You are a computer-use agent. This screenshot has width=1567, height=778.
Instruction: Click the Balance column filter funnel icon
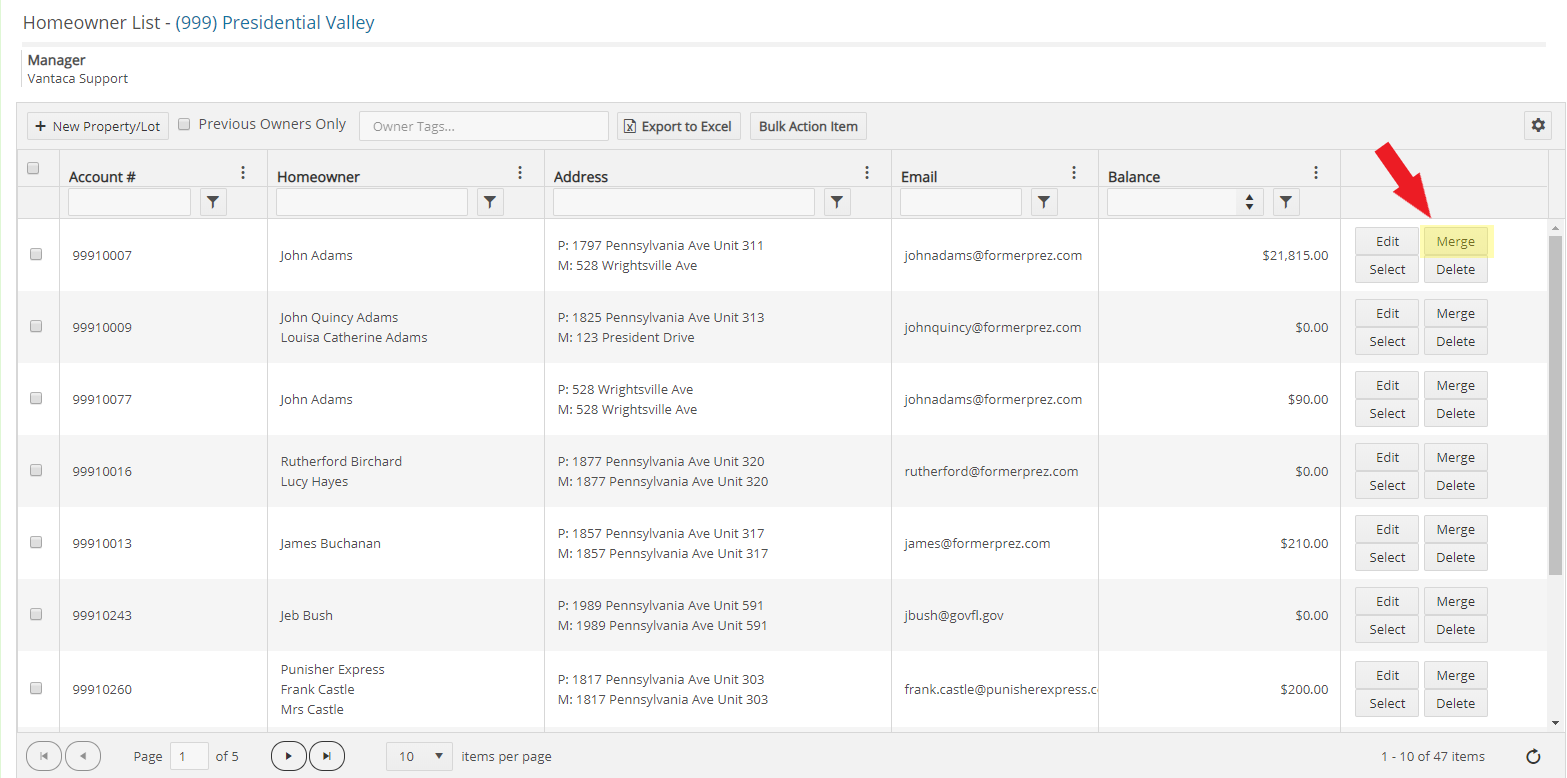click(x=1286, y=202)
